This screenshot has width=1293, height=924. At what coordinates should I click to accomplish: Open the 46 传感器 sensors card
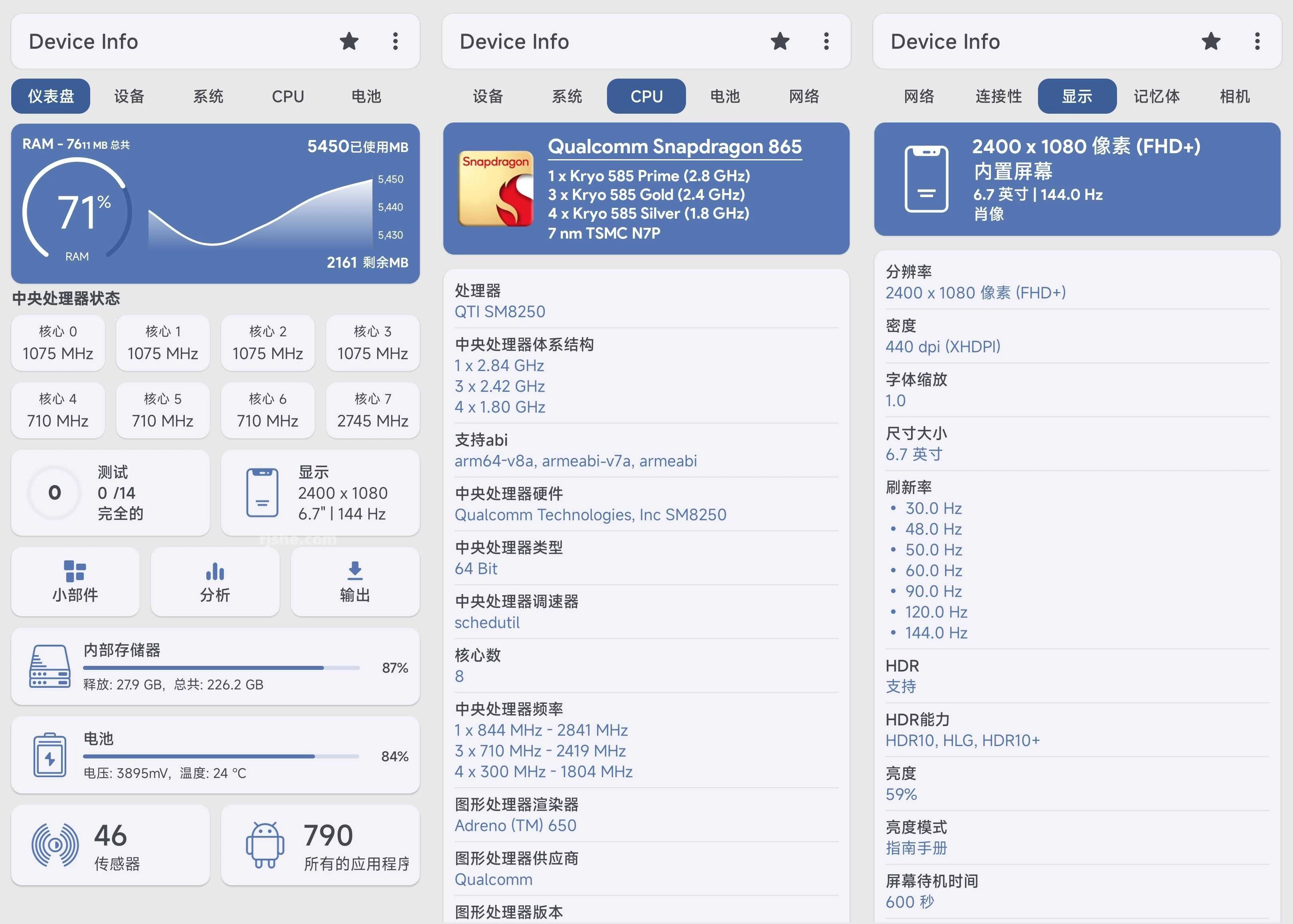(x=111, y=845)
